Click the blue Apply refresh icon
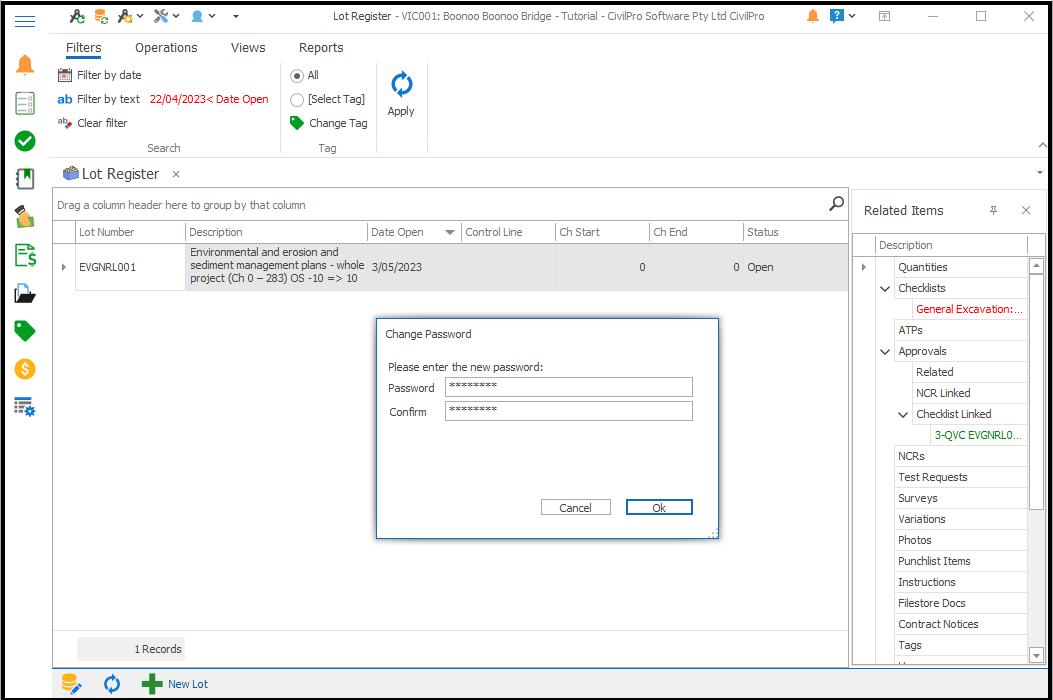The width and height of the screenshot is (1053, 700). (401, 85)
